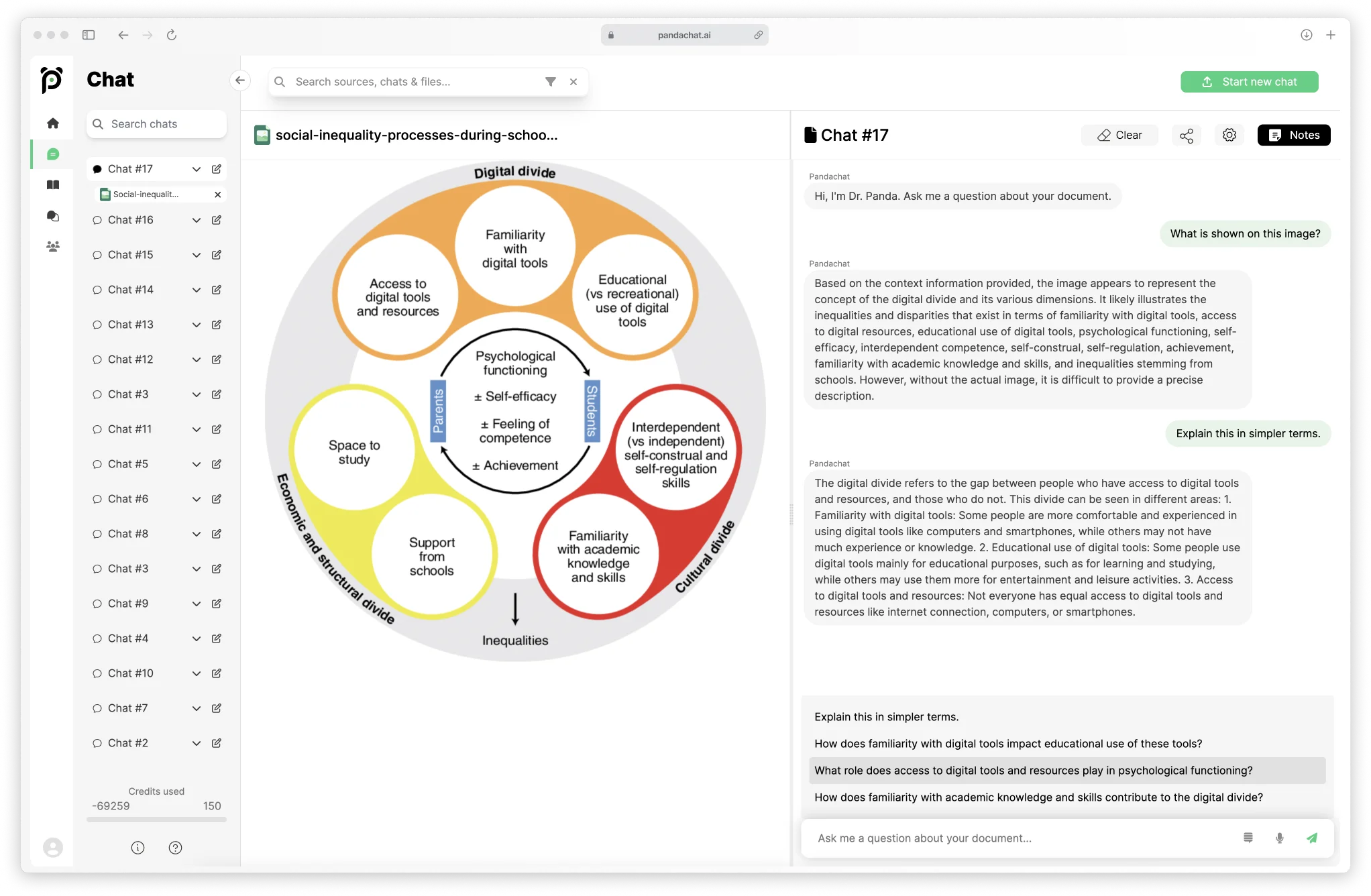Expand Chat #15 chevron
Screen dimensions: 1371x896
[196, 255]
